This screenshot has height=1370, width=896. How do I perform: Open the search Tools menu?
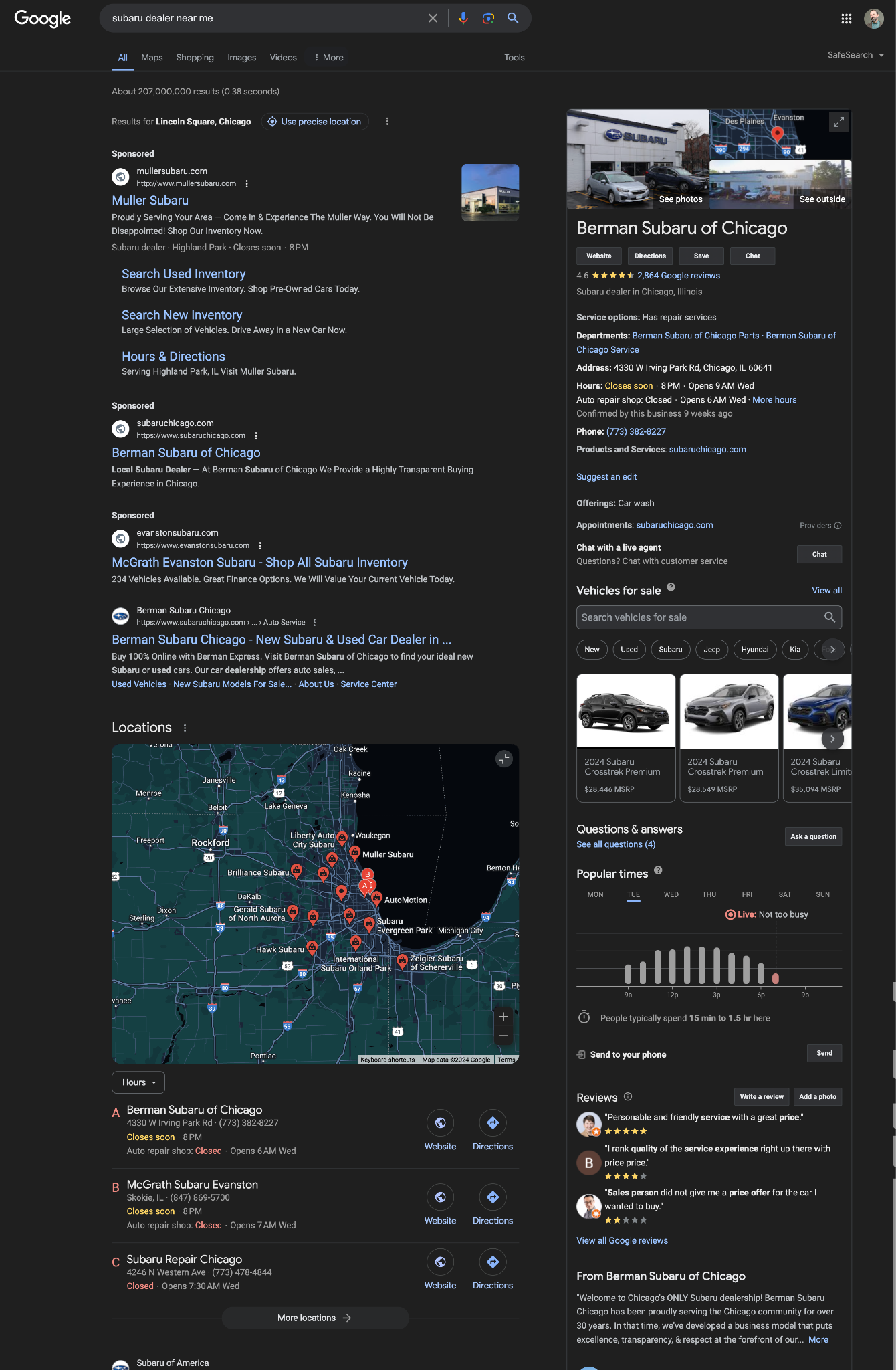(514, 58)
